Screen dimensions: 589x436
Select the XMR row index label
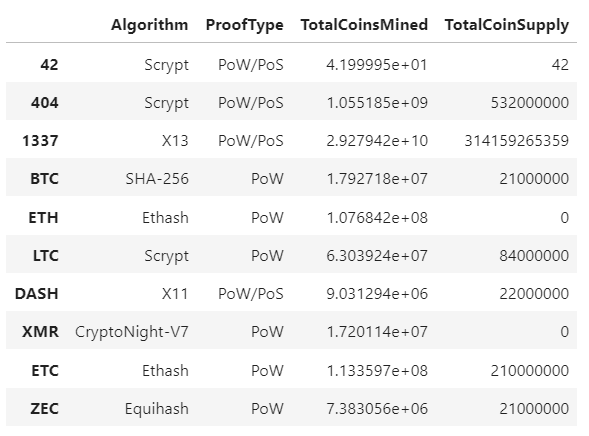point(41,332)
